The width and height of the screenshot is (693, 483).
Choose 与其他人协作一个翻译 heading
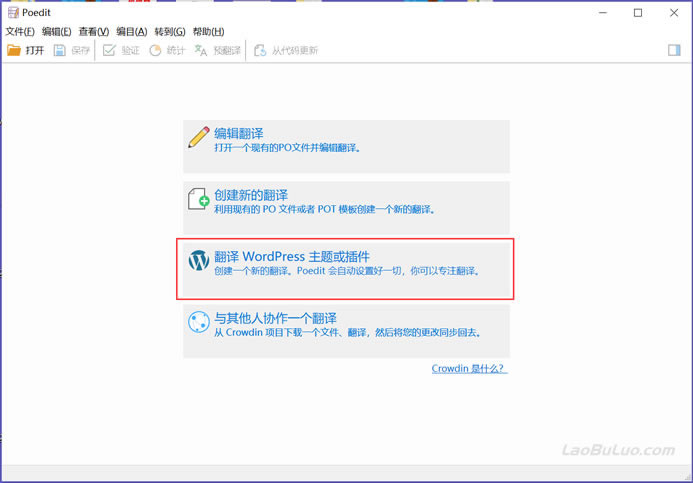click(275, 318)
